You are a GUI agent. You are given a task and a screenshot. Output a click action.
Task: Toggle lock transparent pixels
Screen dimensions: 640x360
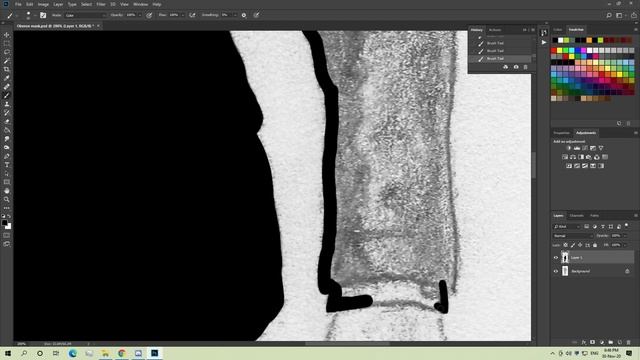[x=565, y=245]
